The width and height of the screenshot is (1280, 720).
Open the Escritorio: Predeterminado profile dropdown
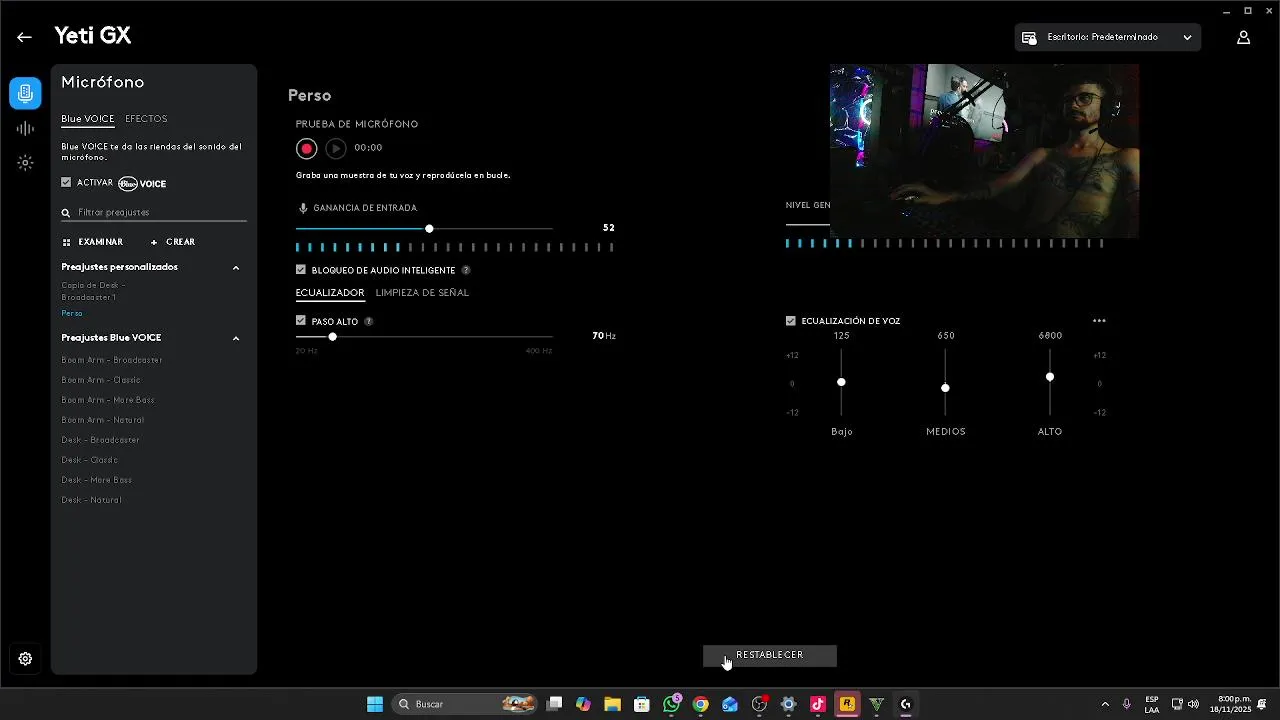tap(1108, 37)
